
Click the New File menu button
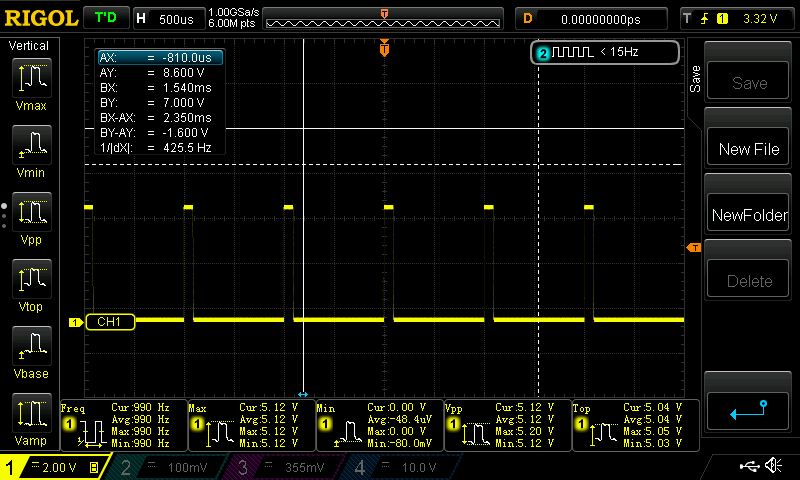748,149
